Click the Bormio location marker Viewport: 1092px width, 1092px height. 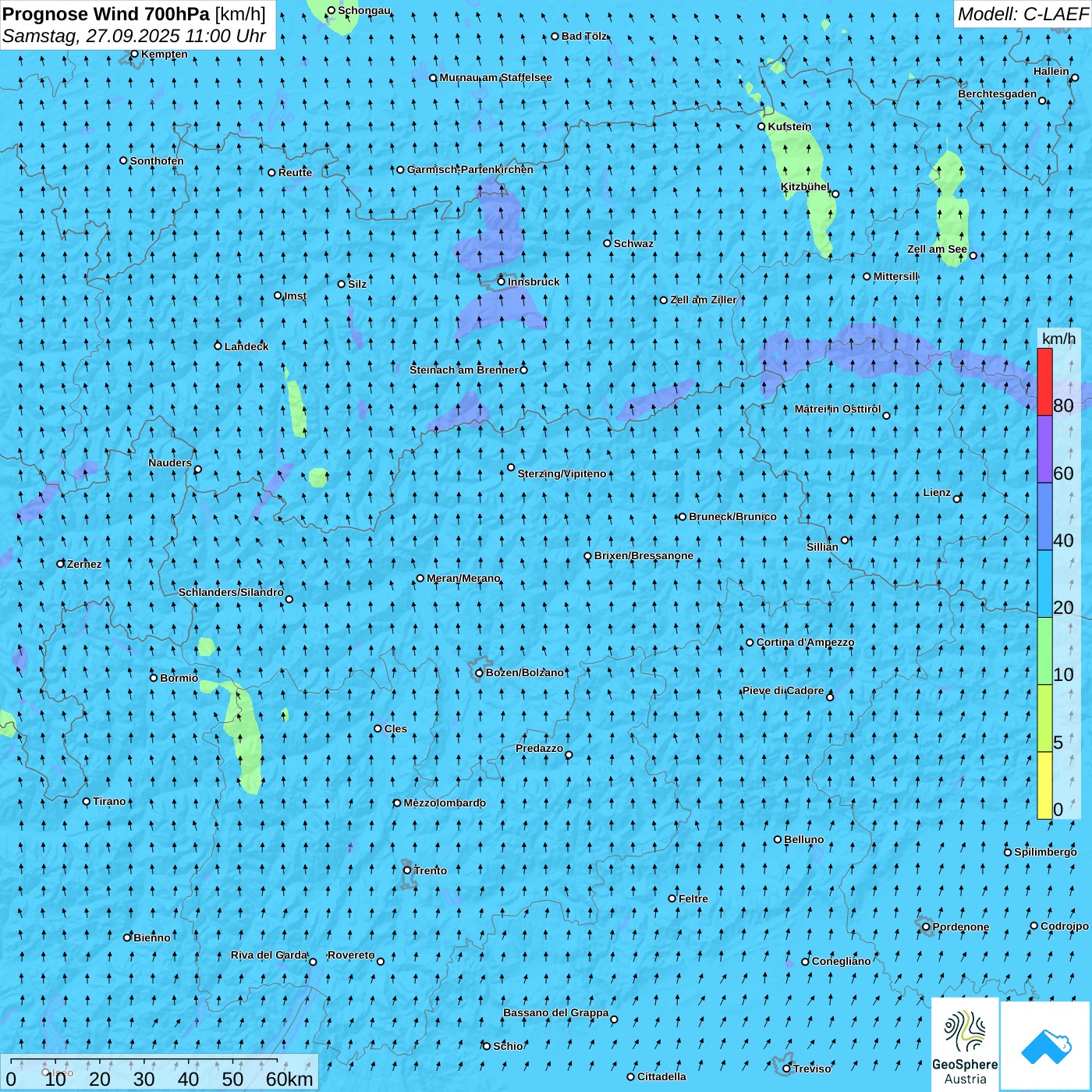pyautogui.click(x=154, y=678)
